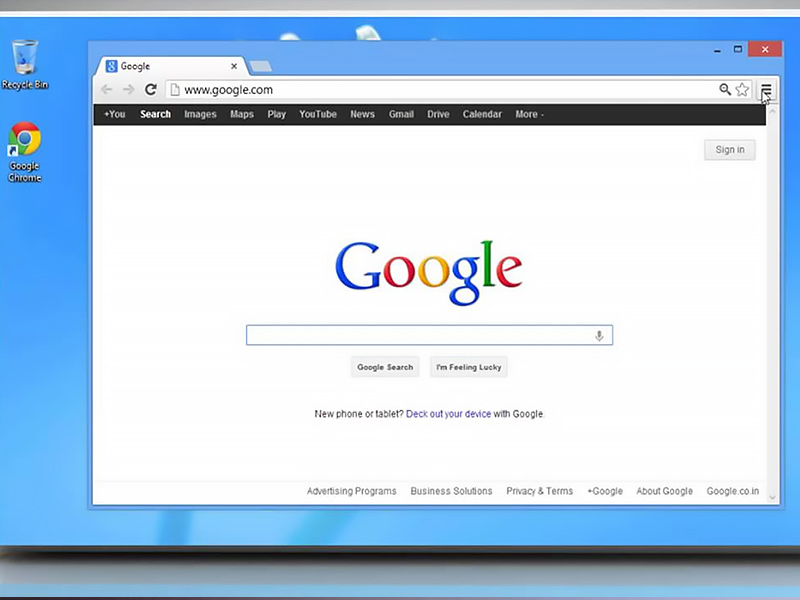Open Play in the Google bar
This screenshot has height=600, width=800.
click(277, 114)
